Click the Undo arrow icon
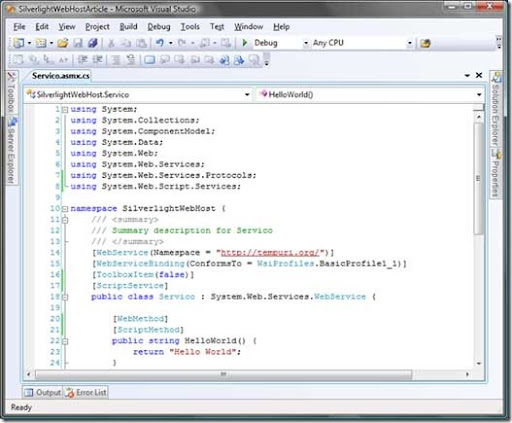Image resolution: width=512 pixels, height=423 pixels. (160, 43)
